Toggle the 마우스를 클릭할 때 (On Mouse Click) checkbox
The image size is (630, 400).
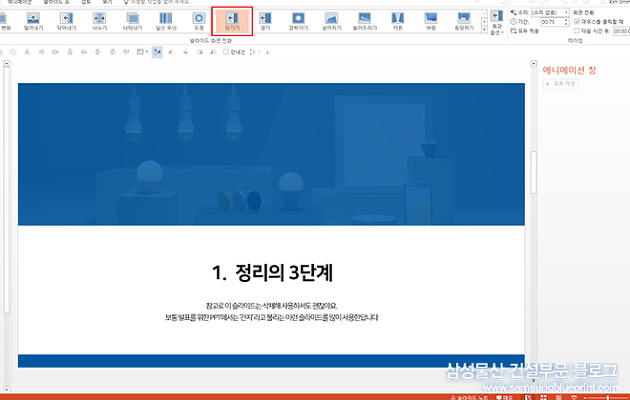(x=577, y=21)
